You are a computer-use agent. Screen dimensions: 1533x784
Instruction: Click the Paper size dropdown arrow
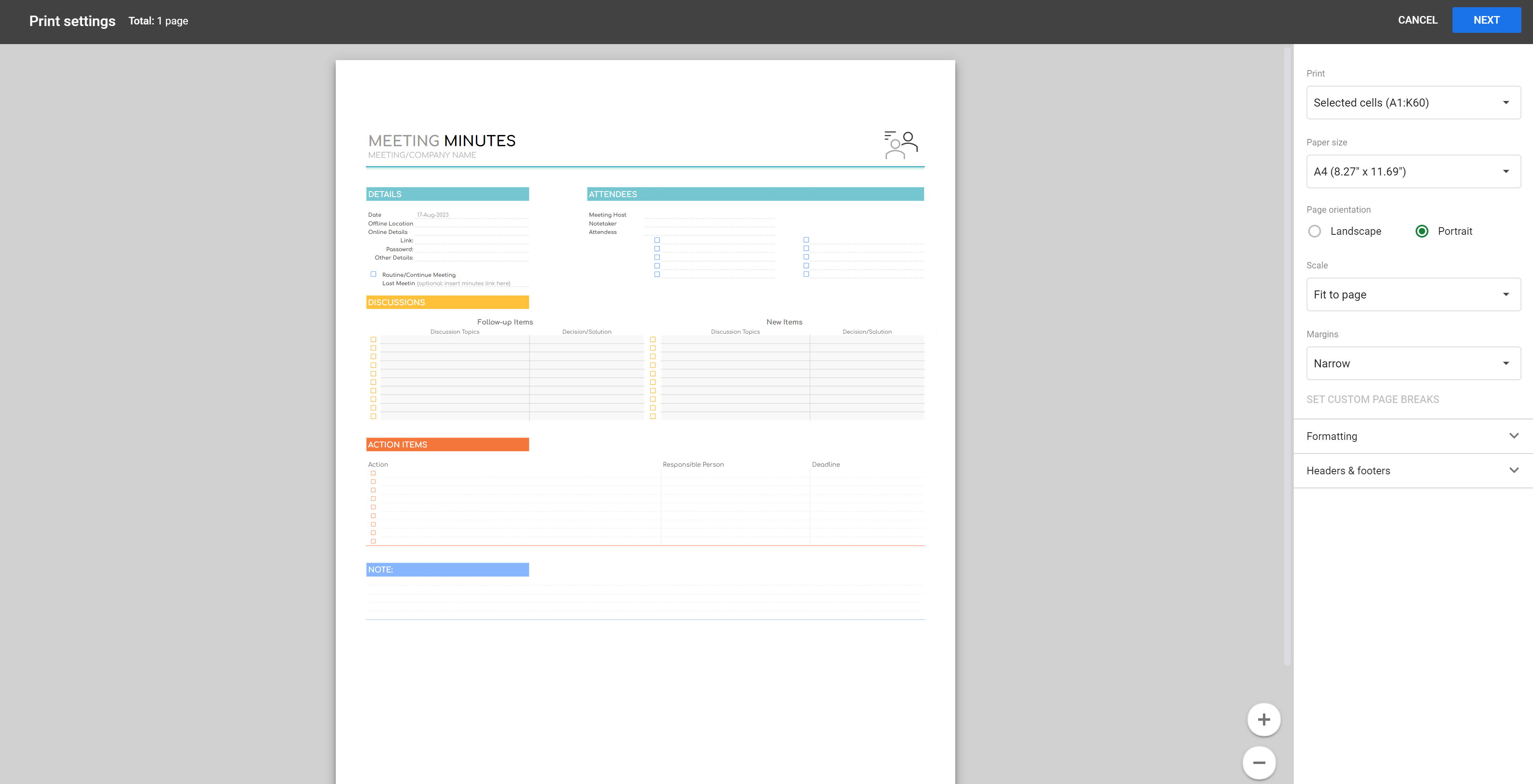tap(1506, 172)
